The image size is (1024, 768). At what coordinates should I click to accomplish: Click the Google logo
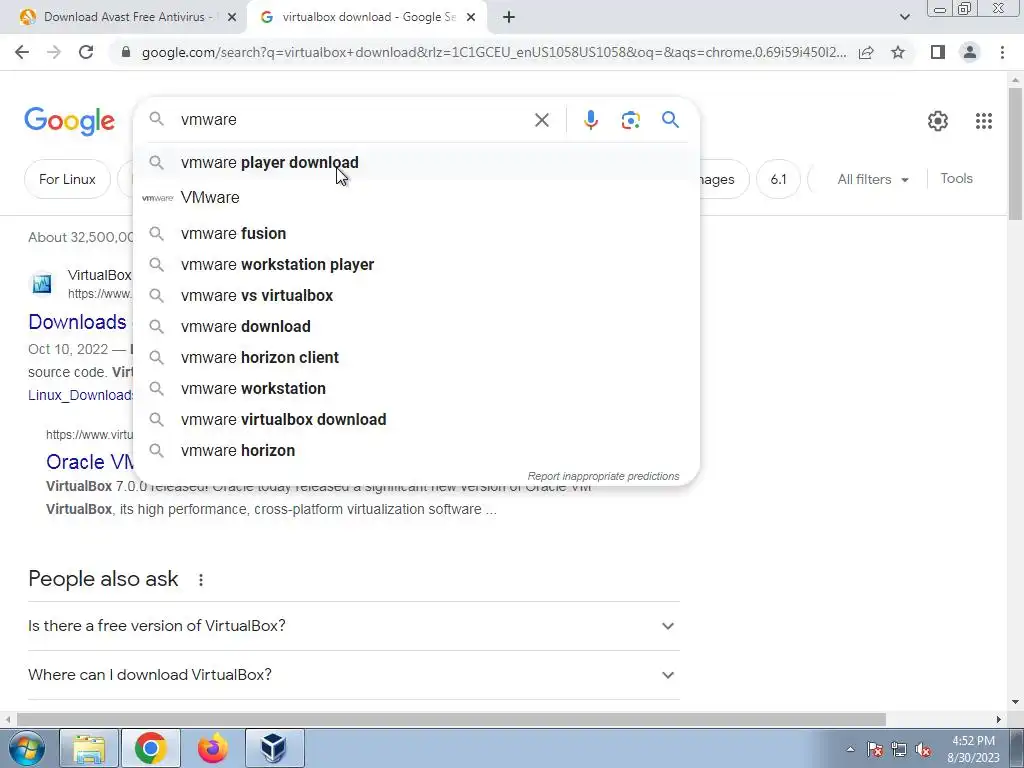pyautogui.click(x=70, y=121)
